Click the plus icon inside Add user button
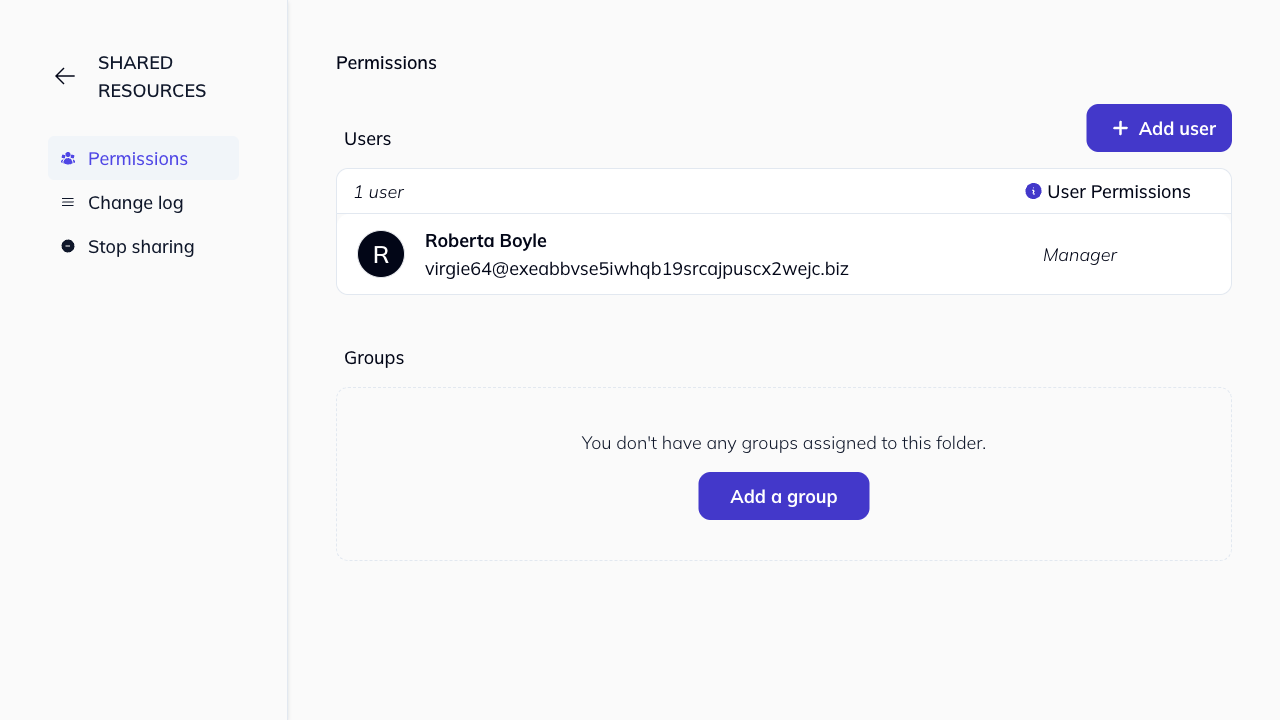This screenshot has height=720, width=1280. tap(1122, 128)
